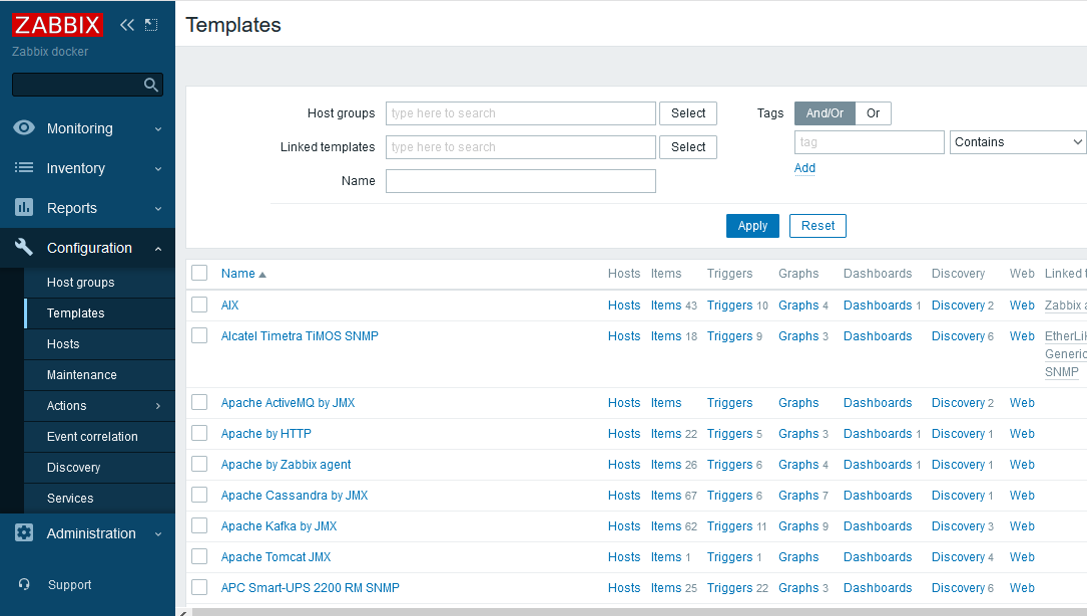1087x616 pixels.
Task: Open Hosts in Configuration submenu
Action: pos(63,344)
